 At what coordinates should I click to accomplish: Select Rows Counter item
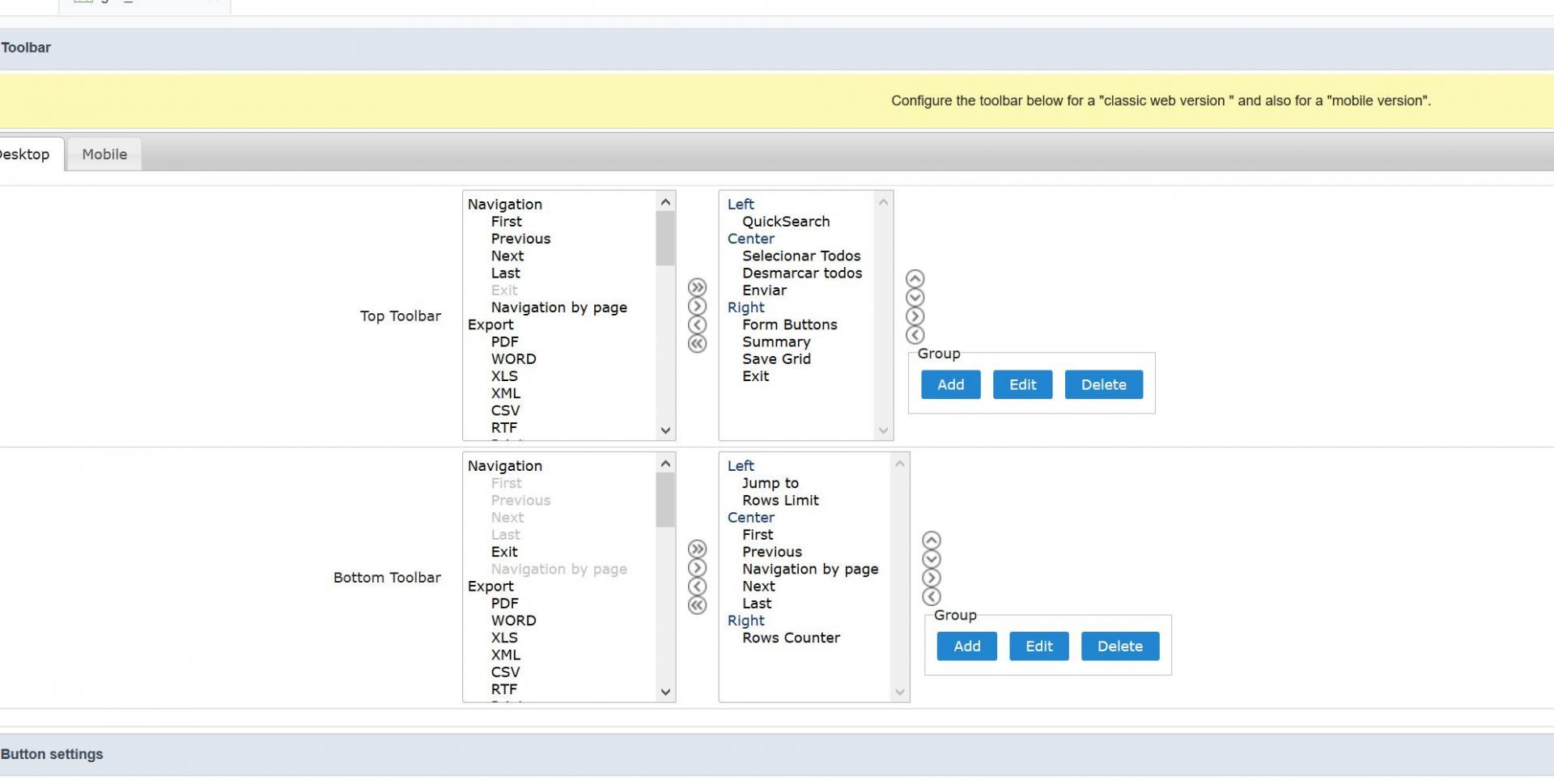[x=791, y=638]
